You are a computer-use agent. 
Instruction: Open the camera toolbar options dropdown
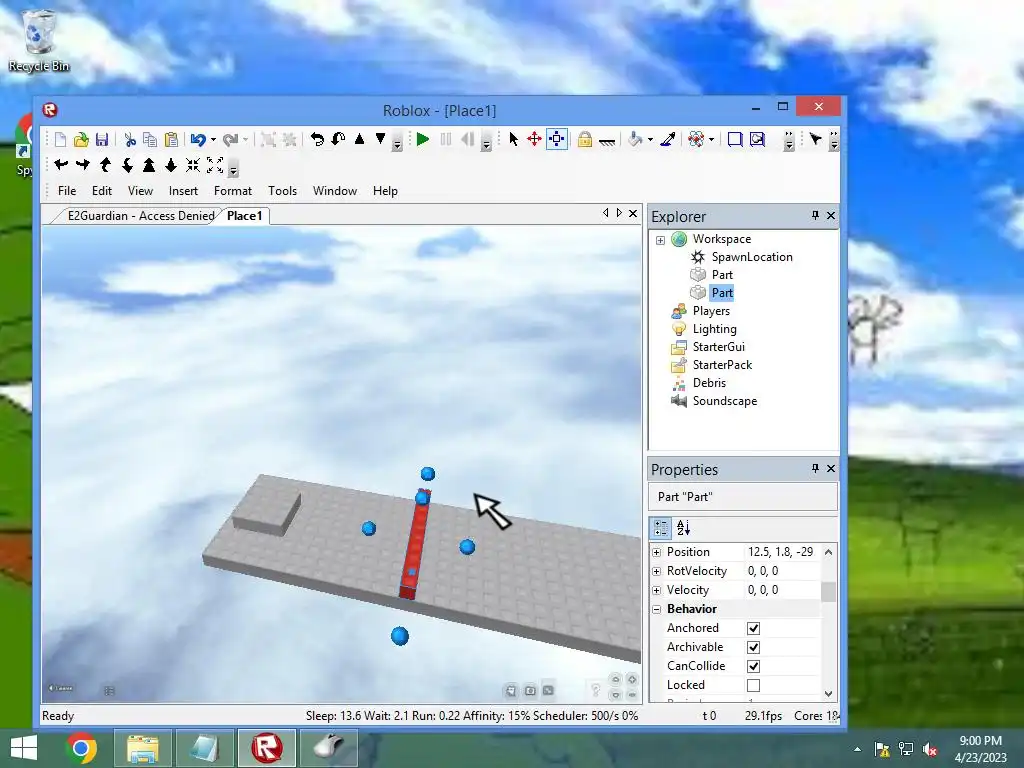[233, 169]
